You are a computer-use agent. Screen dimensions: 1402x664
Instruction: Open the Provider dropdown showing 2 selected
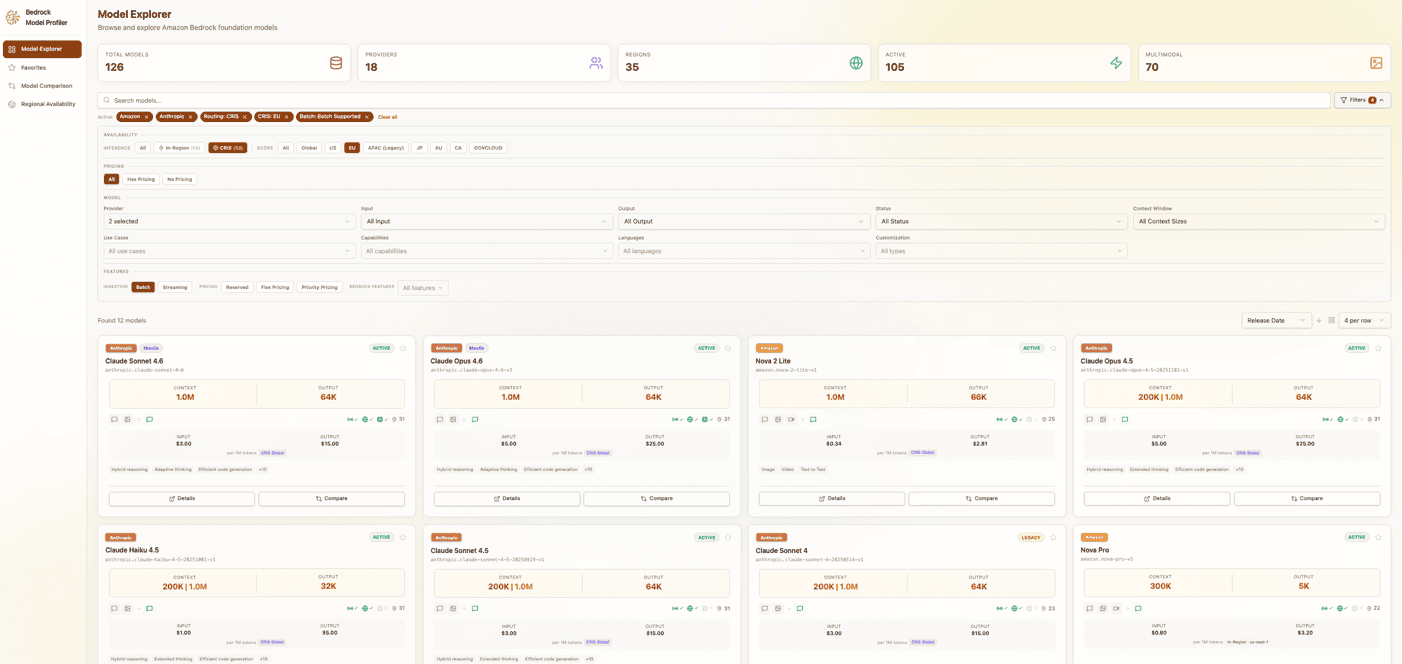(229, 221)
